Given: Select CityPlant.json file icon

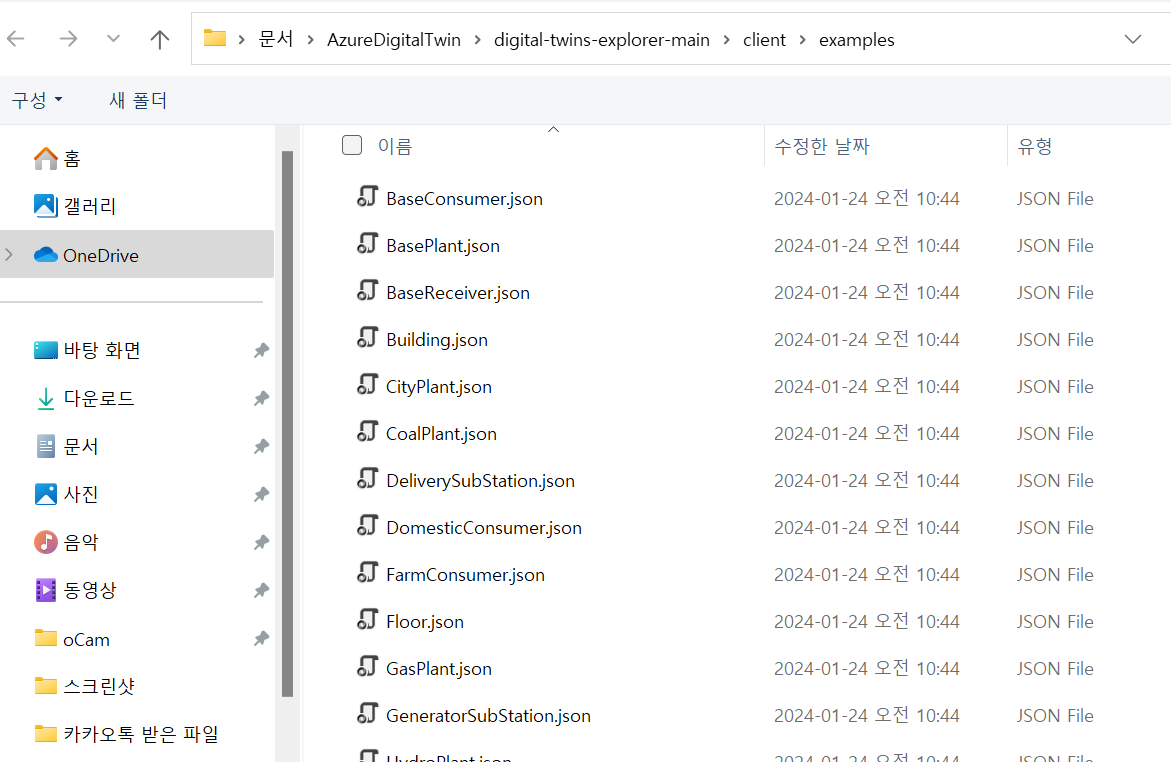Looking at the screenshot, I should click(x=367, y=385).
